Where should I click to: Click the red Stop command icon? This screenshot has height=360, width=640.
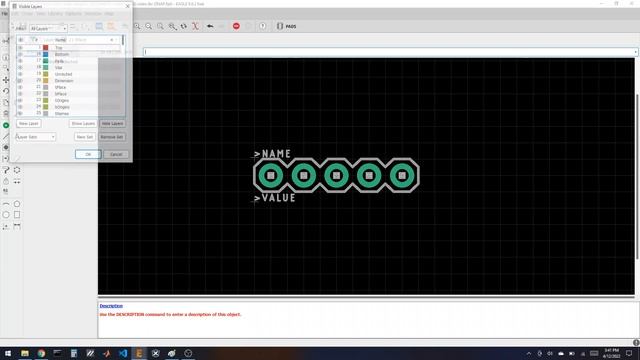click(x=236, y=26)
